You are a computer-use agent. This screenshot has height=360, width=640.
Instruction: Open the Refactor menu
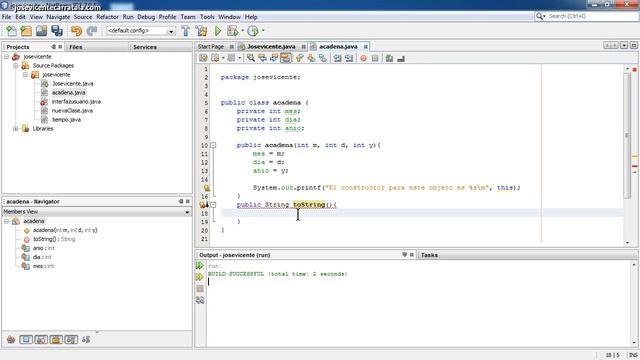click(107, 17)
